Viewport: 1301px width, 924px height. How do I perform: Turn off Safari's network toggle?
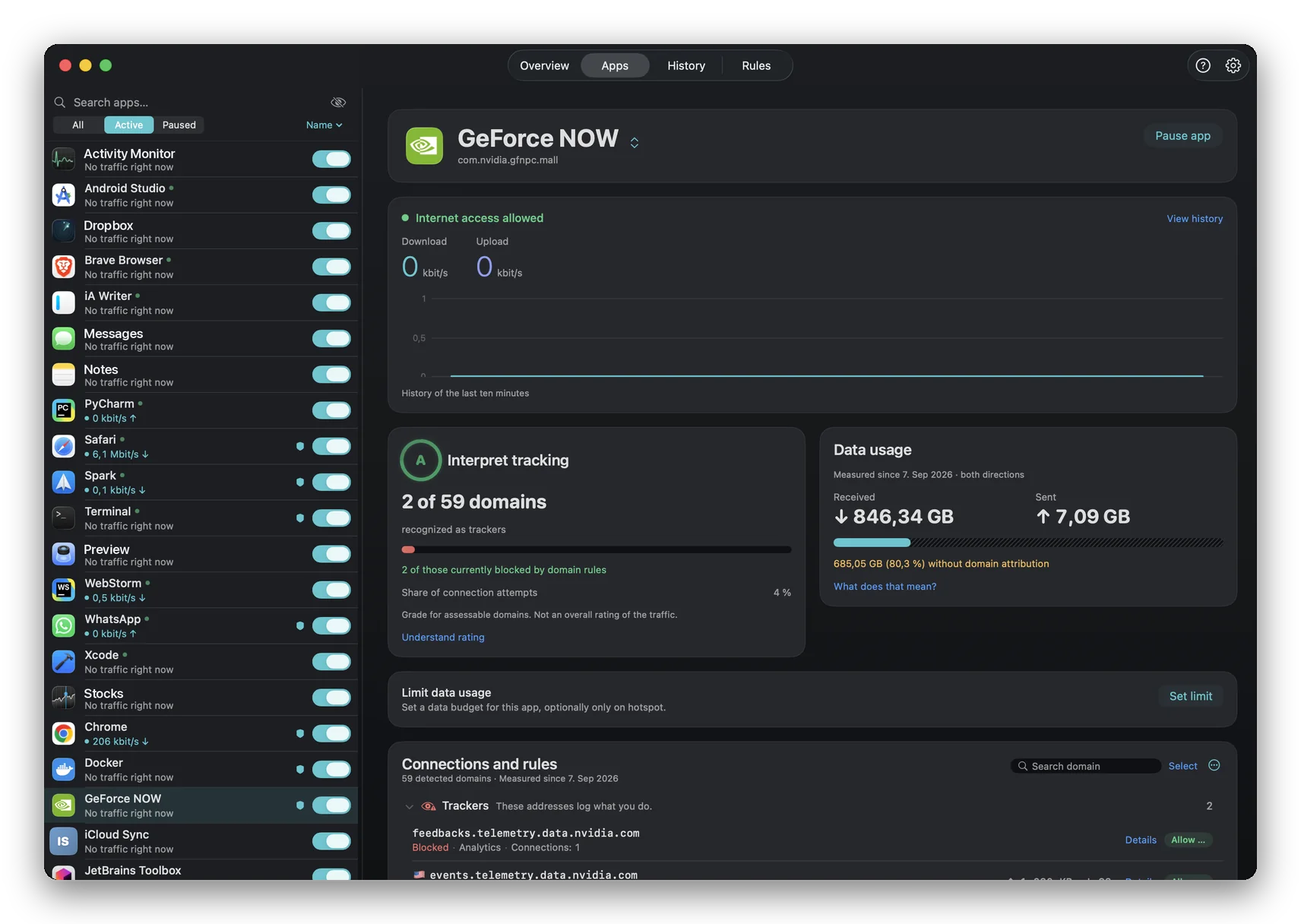pyautogui.click(x=331, y=446)
